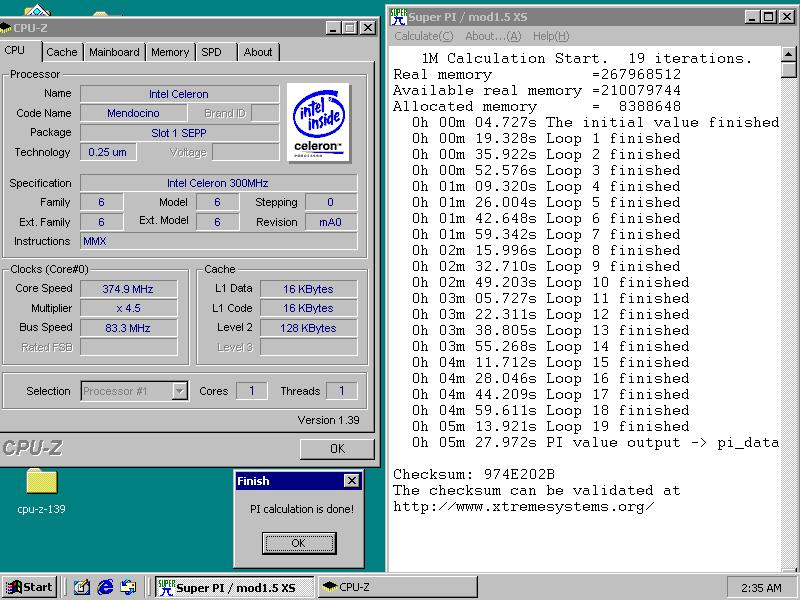The width and height of the screenshot is (800, 600).
Task: Click the Version 1.39 text in CPU-Z
Action: [x=329, y=420]
